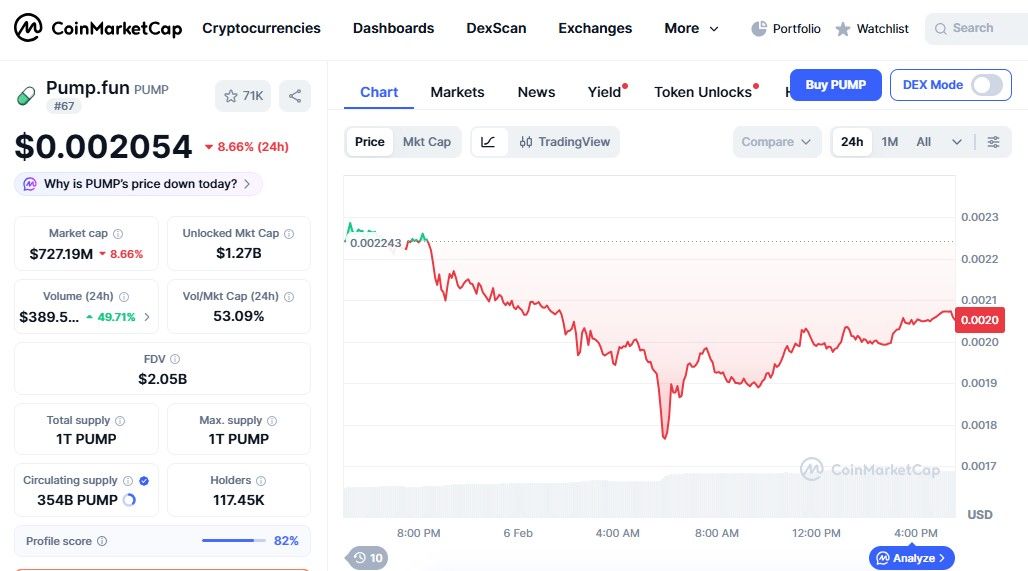
Task: Switch to the line chart icon
Action: coord(488,142)
